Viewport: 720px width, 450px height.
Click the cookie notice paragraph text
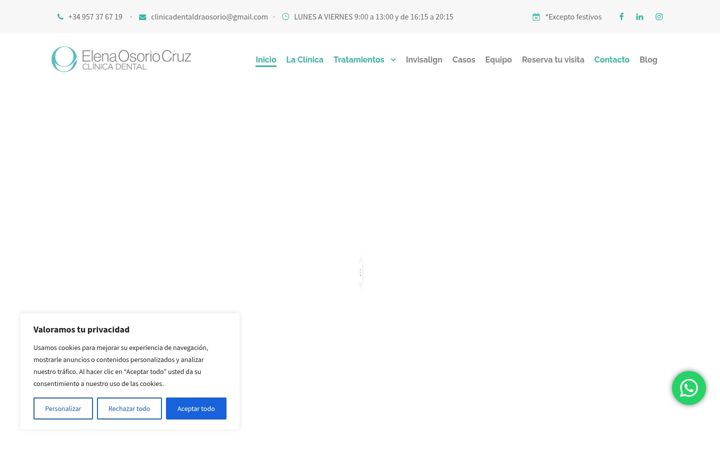121,366
